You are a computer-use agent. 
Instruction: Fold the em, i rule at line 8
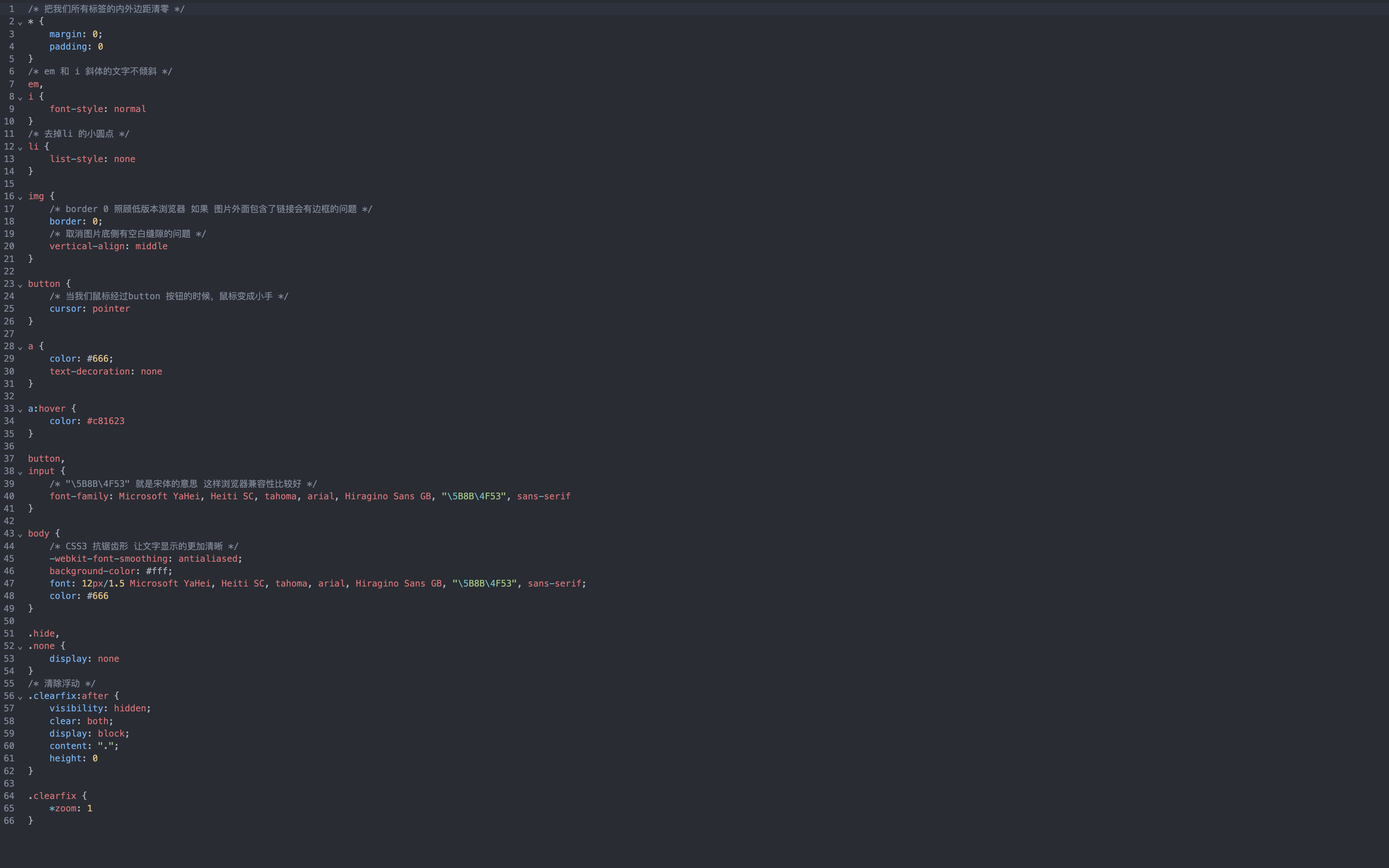point(20,98)
